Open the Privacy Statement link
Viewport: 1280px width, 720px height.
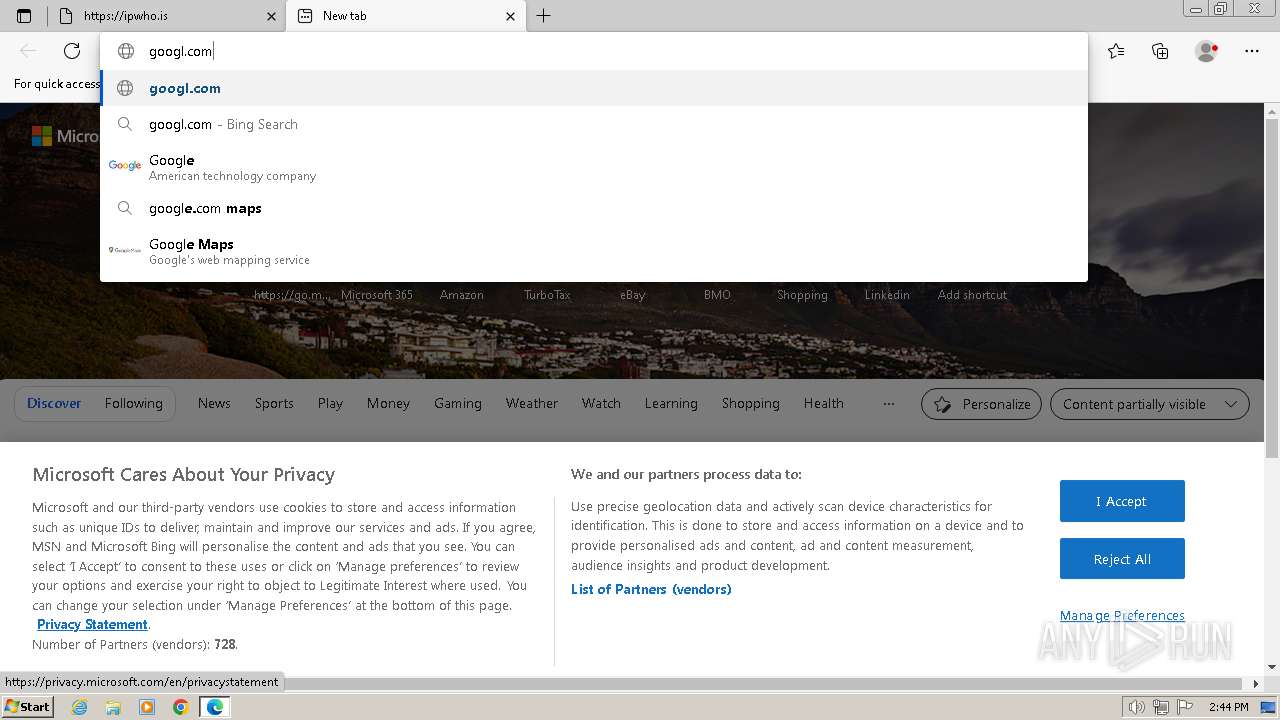[x=92, y=624]
